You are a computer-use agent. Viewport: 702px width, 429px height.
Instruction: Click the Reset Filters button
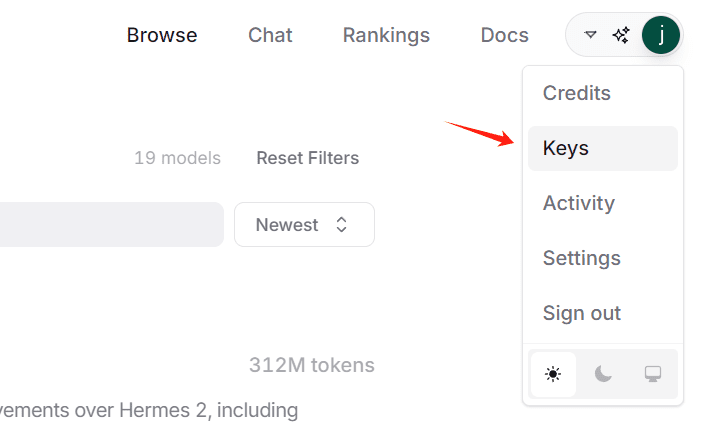click(x=308, y=158)
